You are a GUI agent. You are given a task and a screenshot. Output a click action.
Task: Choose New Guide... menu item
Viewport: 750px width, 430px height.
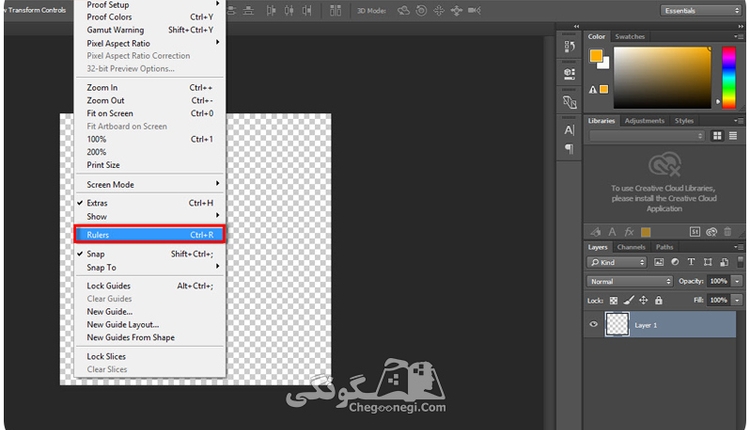150,311
